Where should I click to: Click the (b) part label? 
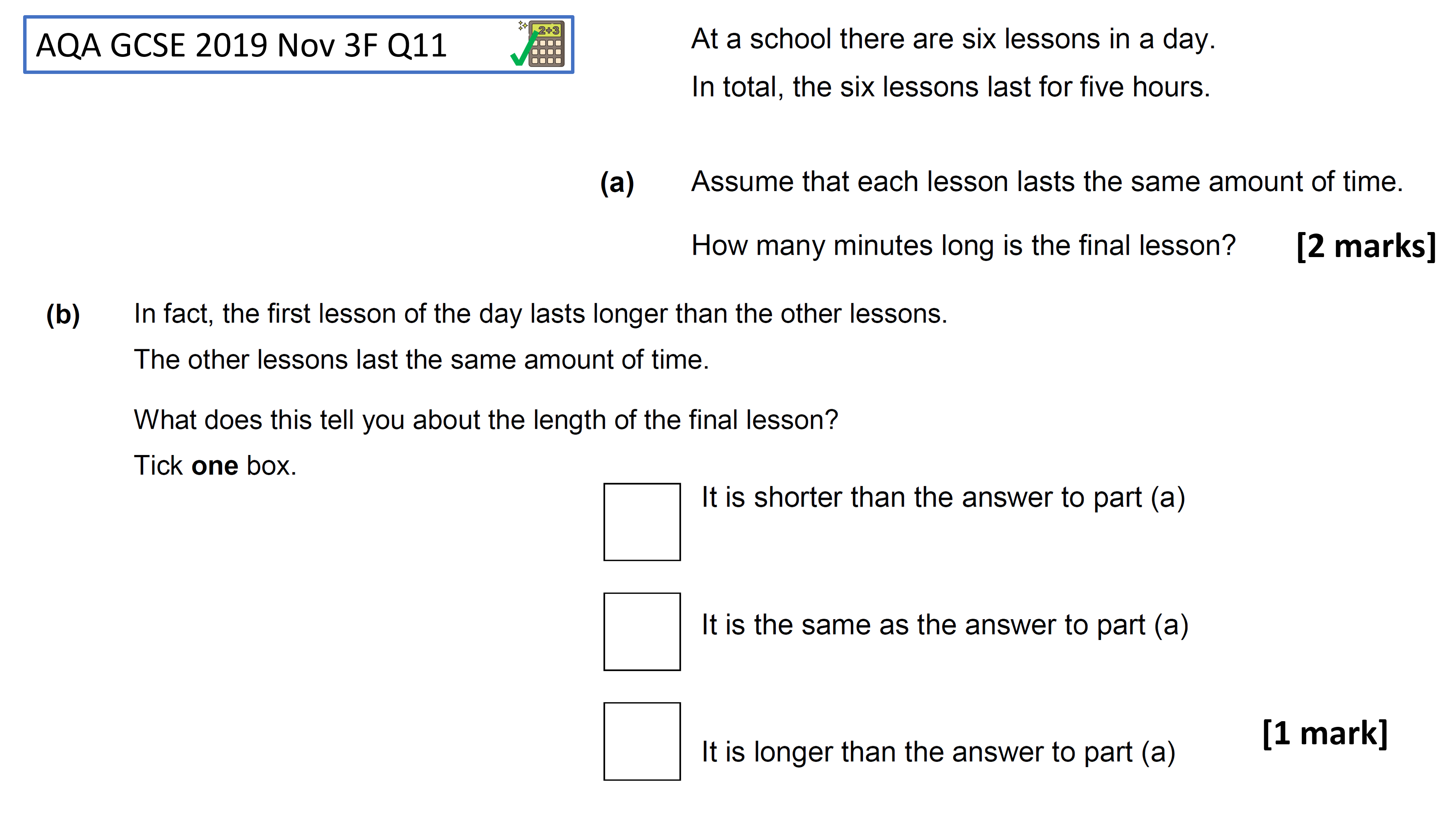[x=63, y=315]
